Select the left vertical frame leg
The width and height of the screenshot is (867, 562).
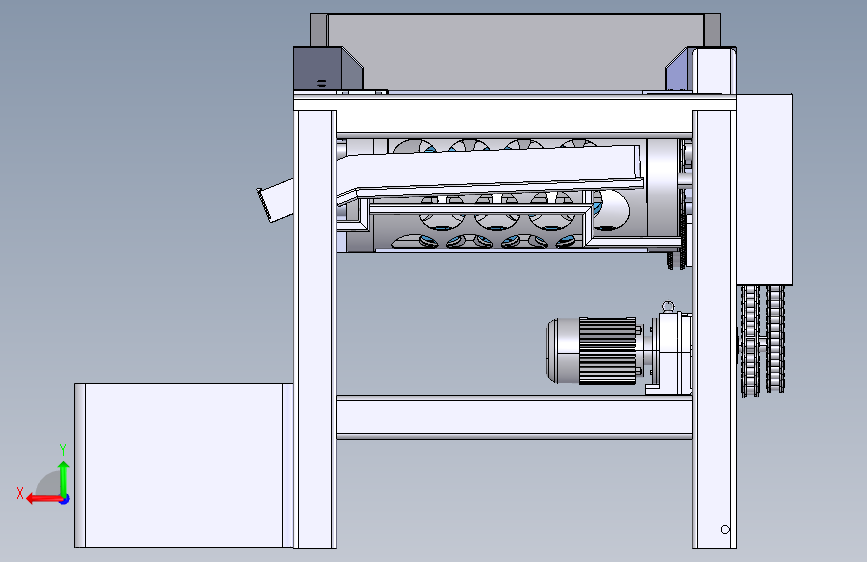pyautogui.click(x=315, y=329)
